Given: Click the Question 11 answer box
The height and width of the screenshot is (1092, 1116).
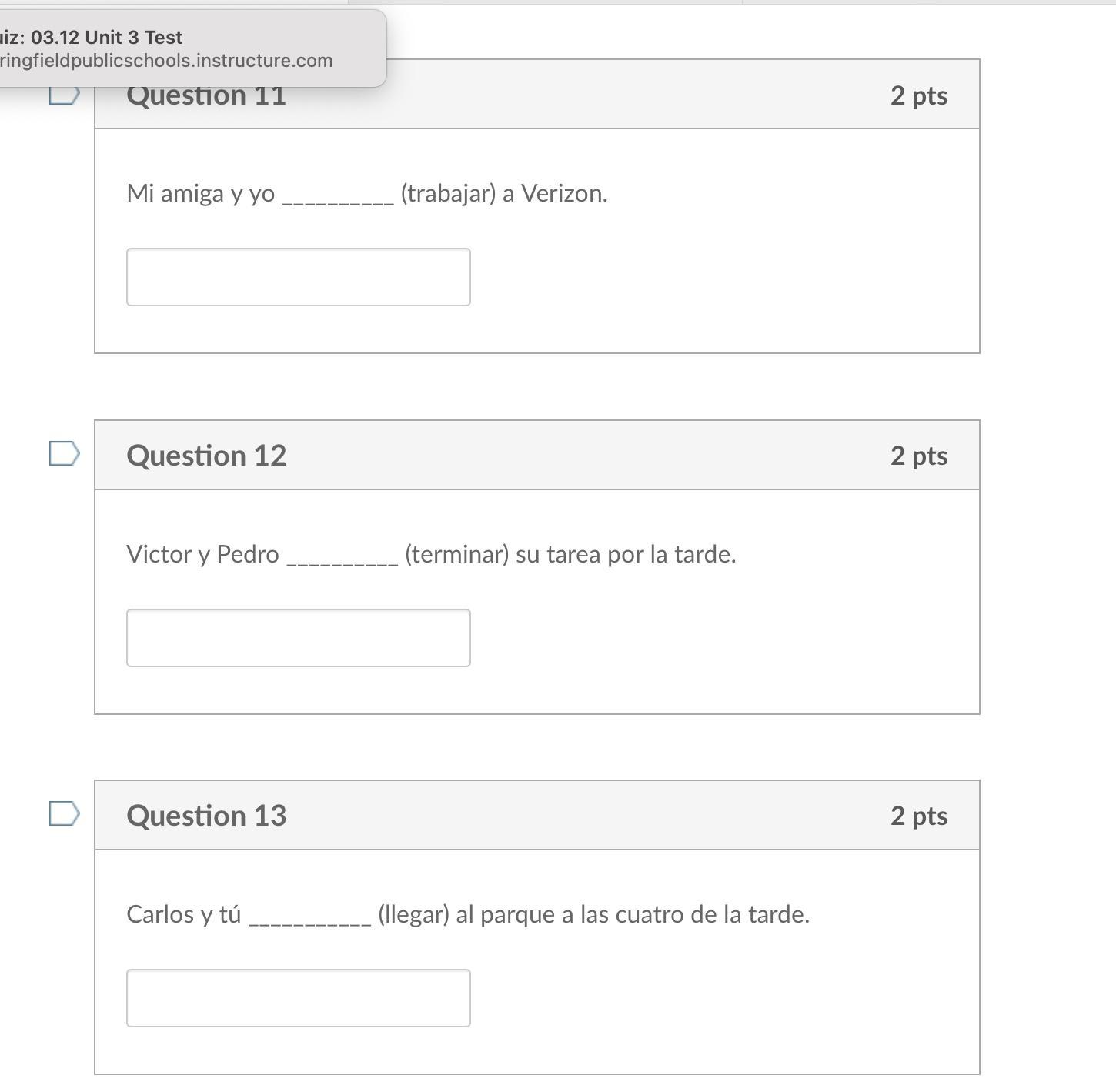Looking at the screenshot, I should (298, 277).
